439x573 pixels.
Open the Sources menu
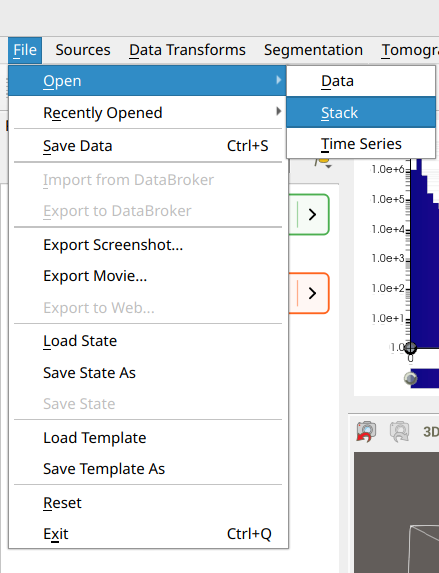click(x=83, y=50)
